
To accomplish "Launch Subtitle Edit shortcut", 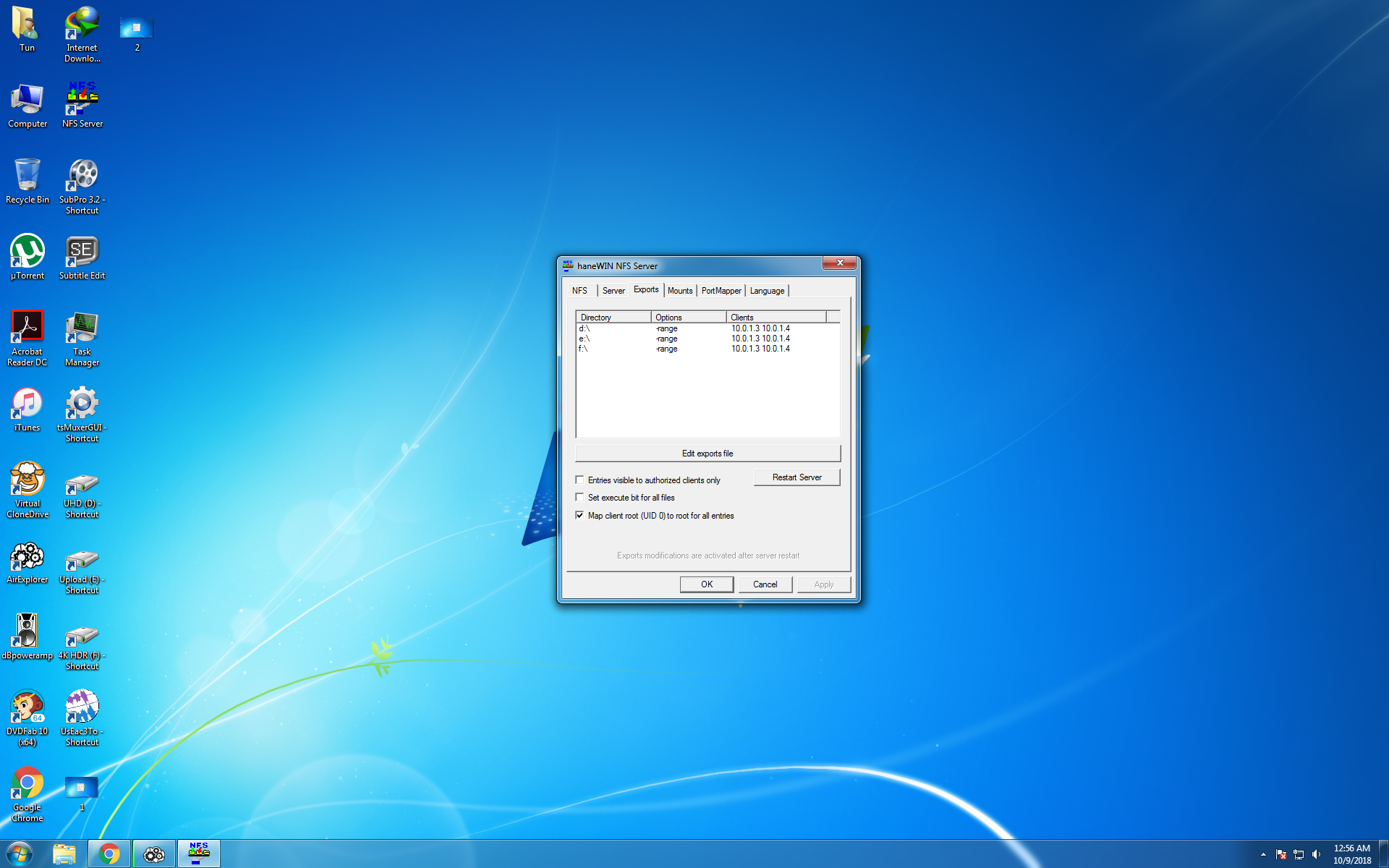I will tap(82, 258).
